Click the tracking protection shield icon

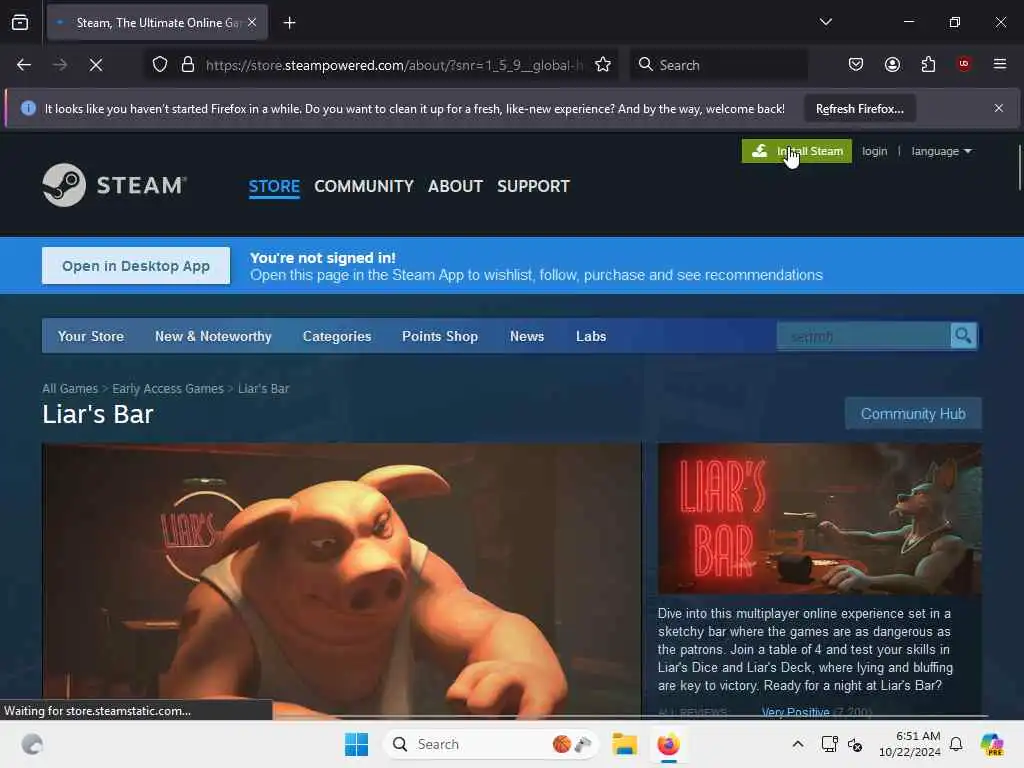click(160, 65)
